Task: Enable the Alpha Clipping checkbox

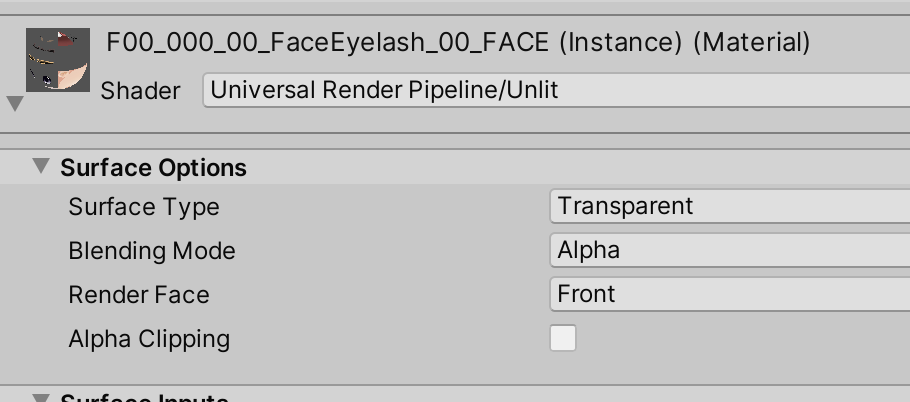Action: coord(563,339)
